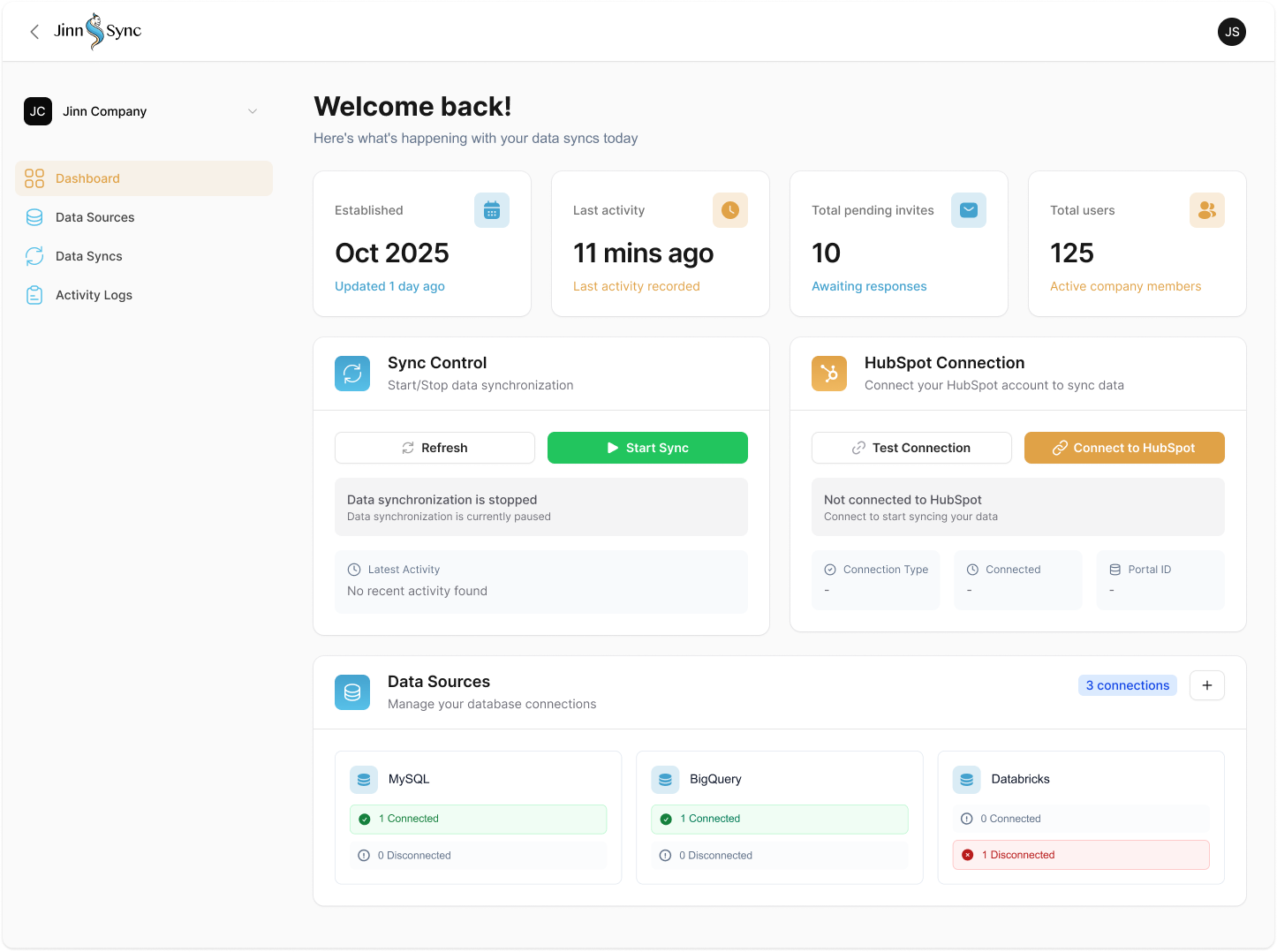Click the back arrow beside Jinn Sync logo
1277x952 pixels.
coord(34,32)
